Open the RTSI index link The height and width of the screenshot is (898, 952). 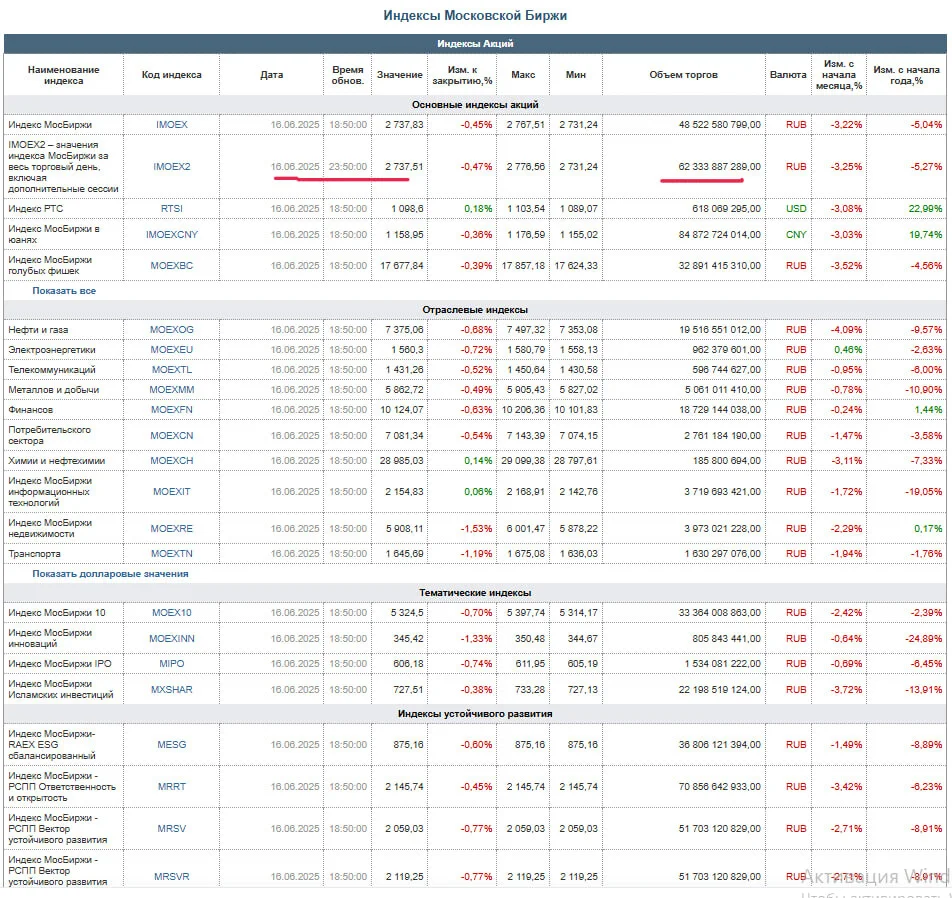tap(172, 208)
